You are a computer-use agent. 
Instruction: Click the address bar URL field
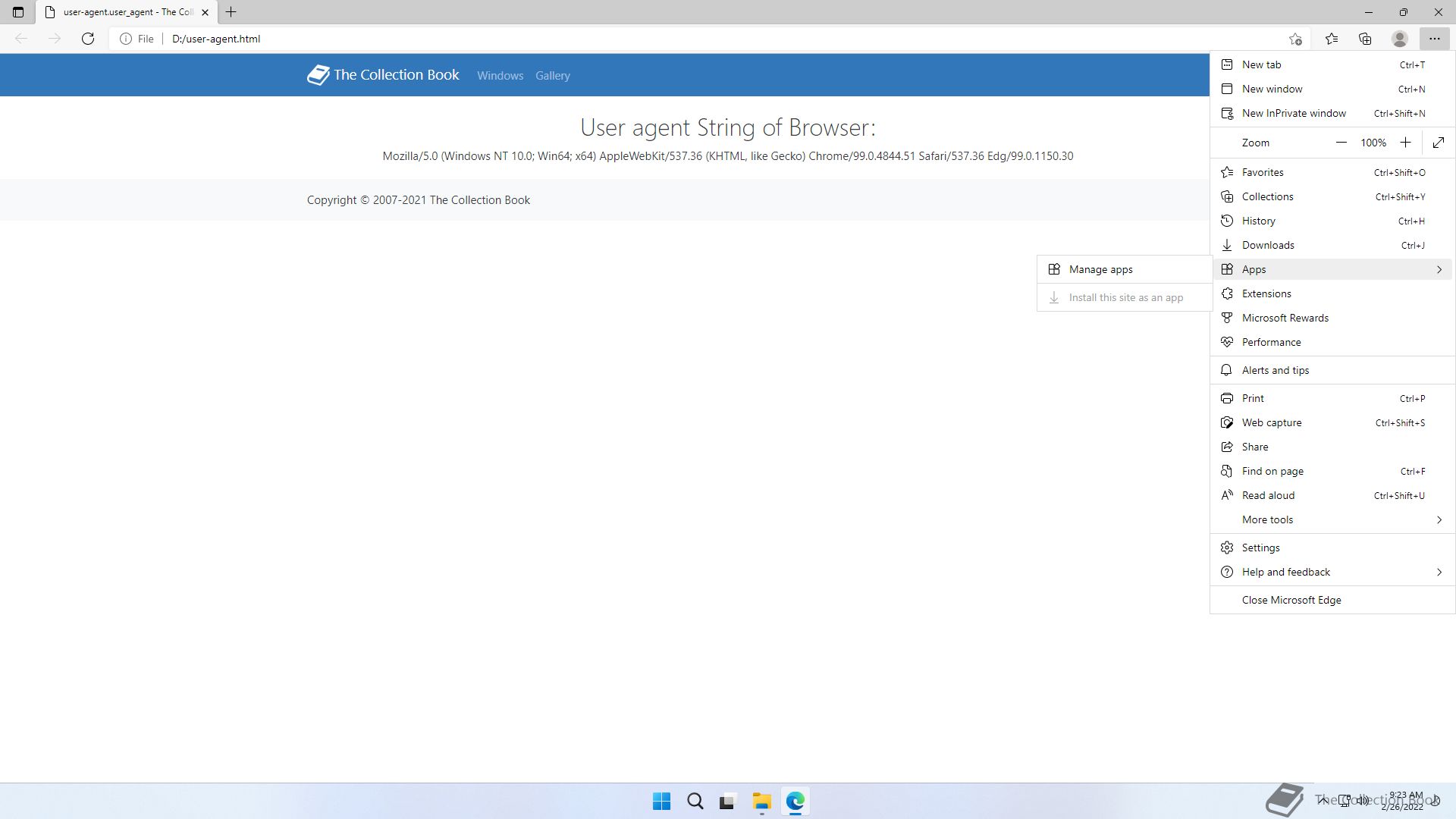point(531,39)
